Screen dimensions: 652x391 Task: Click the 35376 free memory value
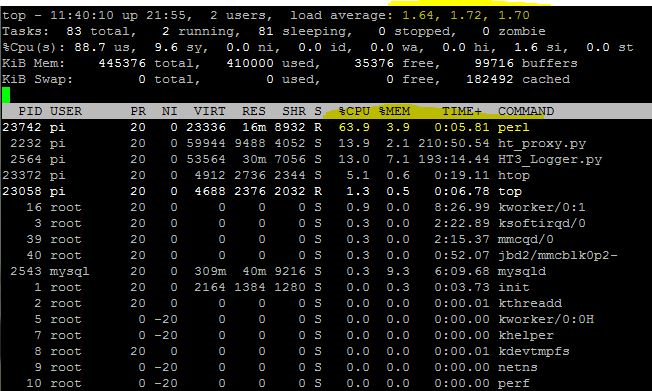374,63
